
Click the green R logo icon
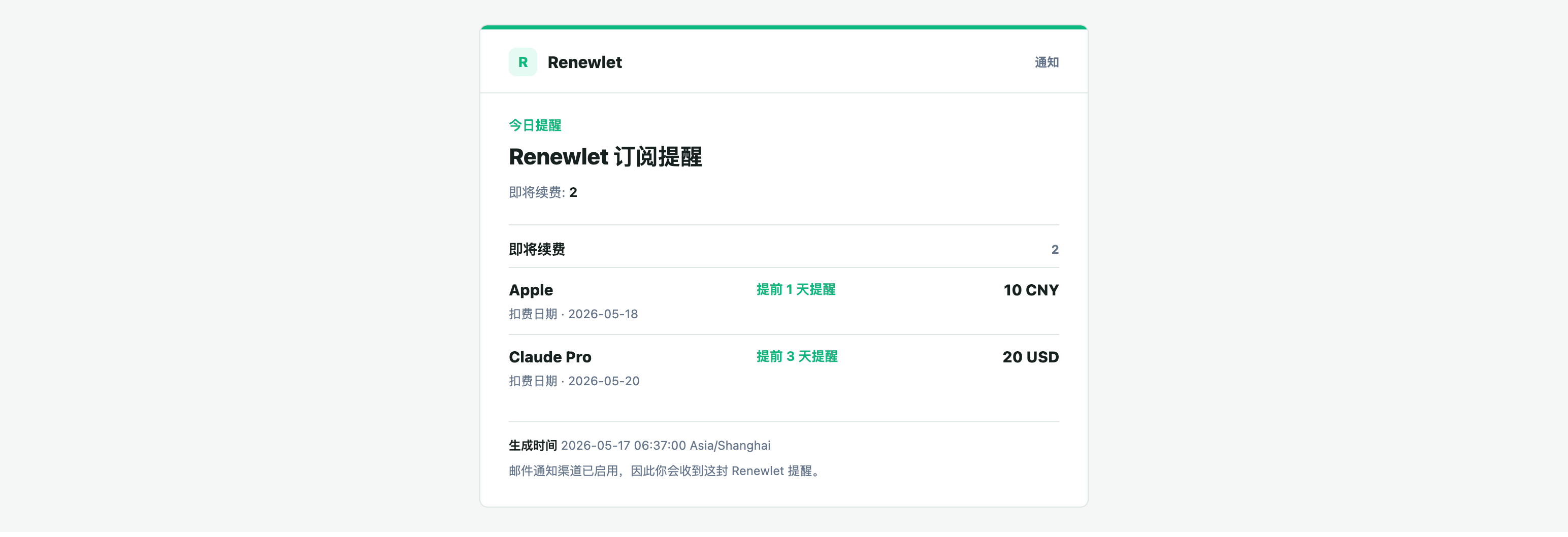tap(522, 62)
